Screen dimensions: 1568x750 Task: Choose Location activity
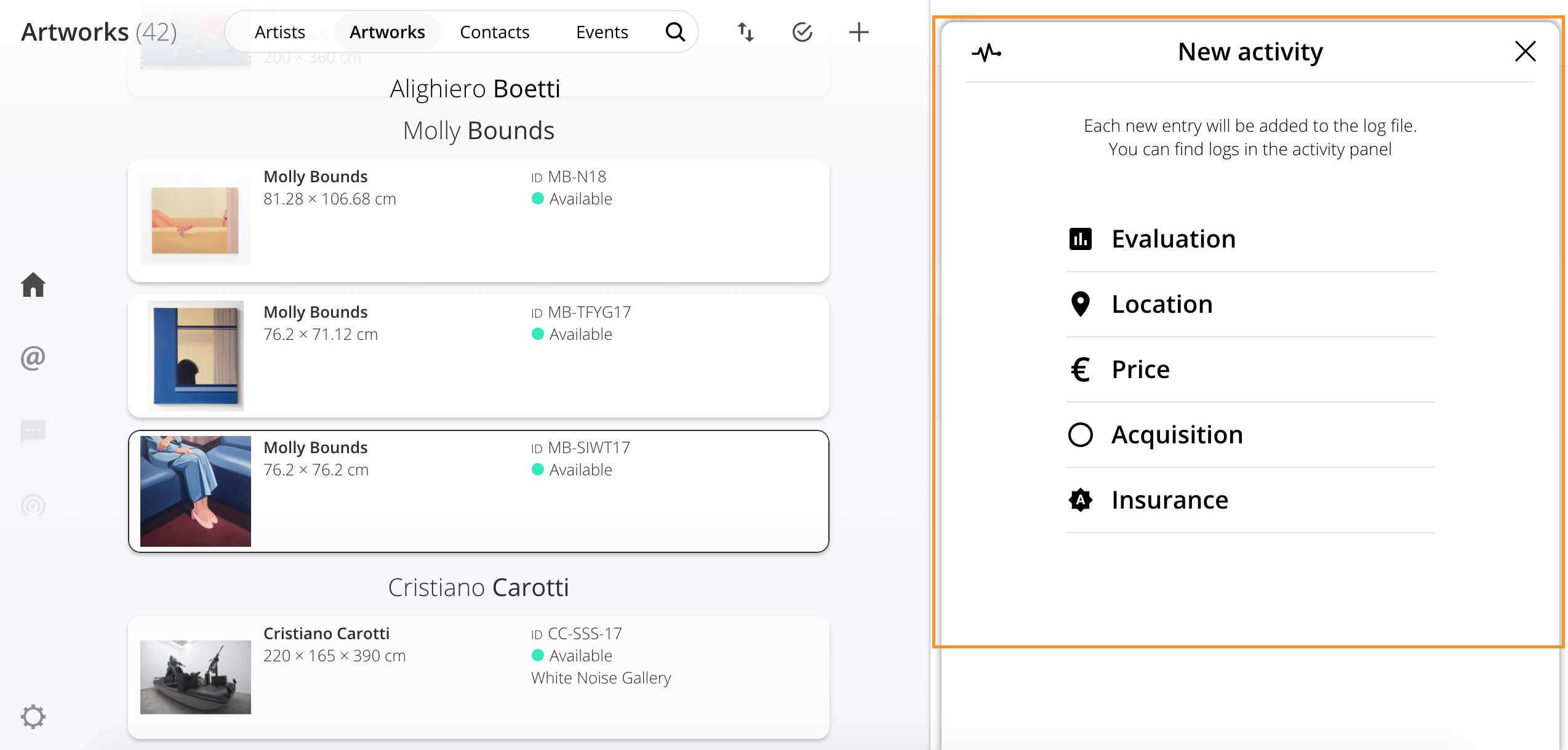click(1250, 304)
